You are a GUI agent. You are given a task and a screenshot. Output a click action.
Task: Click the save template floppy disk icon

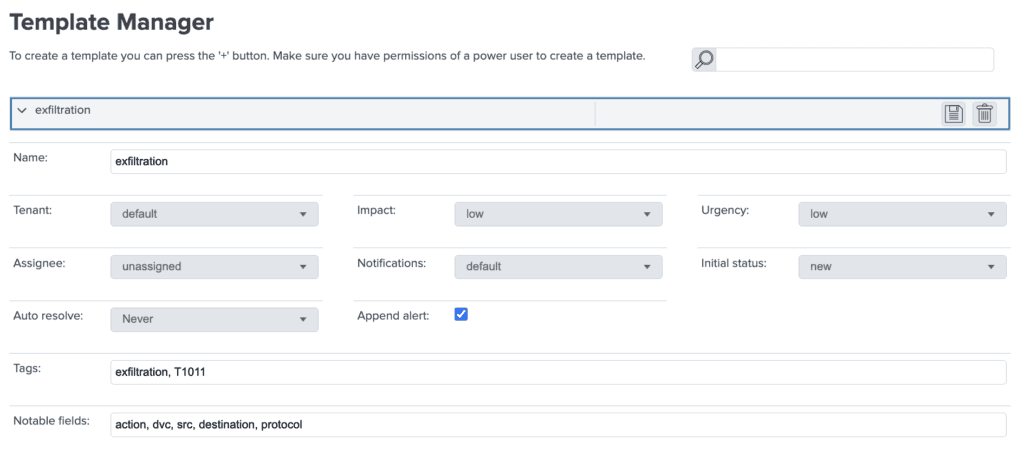click(953, 114)
